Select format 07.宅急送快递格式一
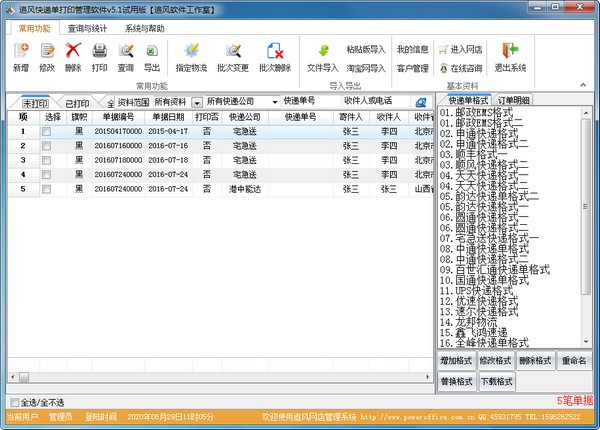 pos(489,238)
